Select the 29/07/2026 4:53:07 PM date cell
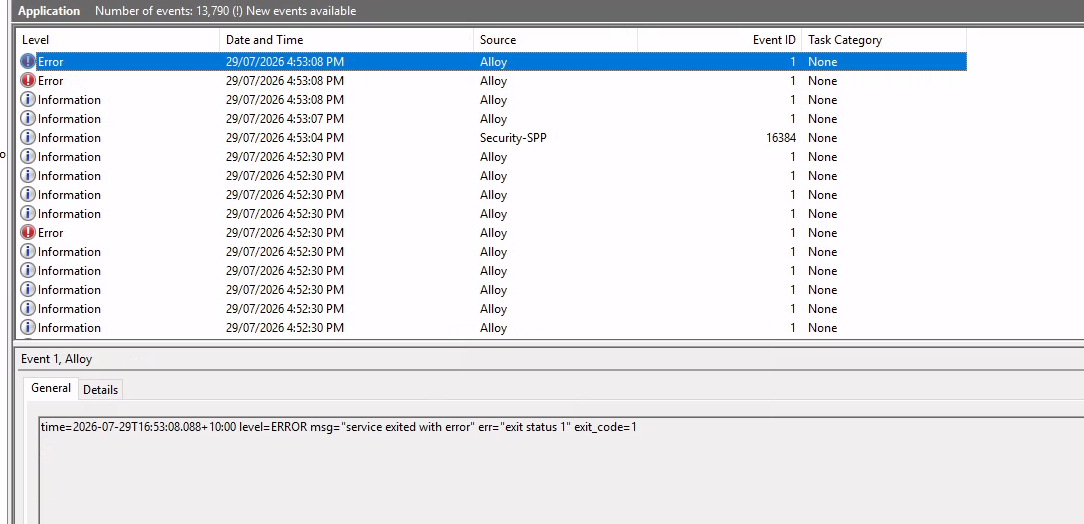Viewport: 1084px width, 524px height. pos(284,119)
